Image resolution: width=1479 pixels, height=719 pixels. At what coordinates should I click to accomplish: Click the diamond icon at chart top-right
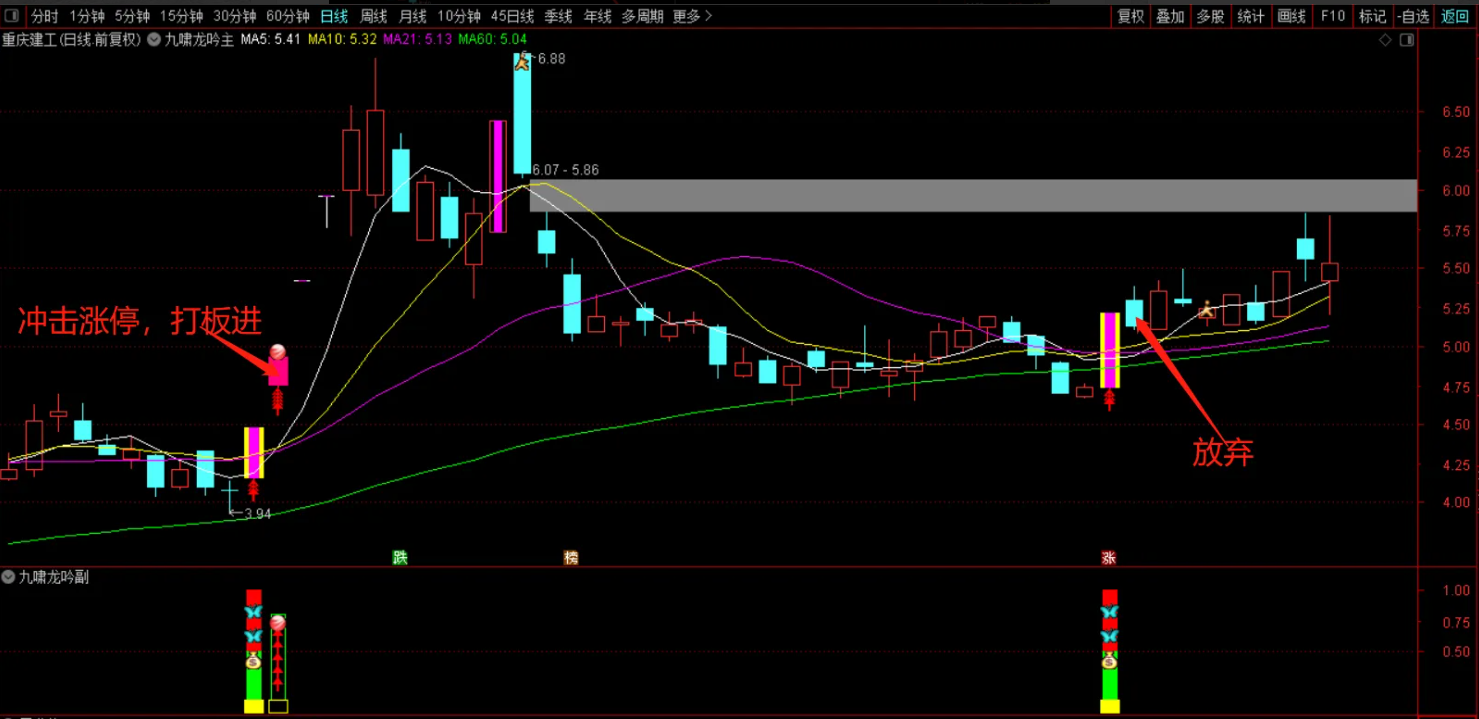pyautogui.click(x=1385, y=41)
